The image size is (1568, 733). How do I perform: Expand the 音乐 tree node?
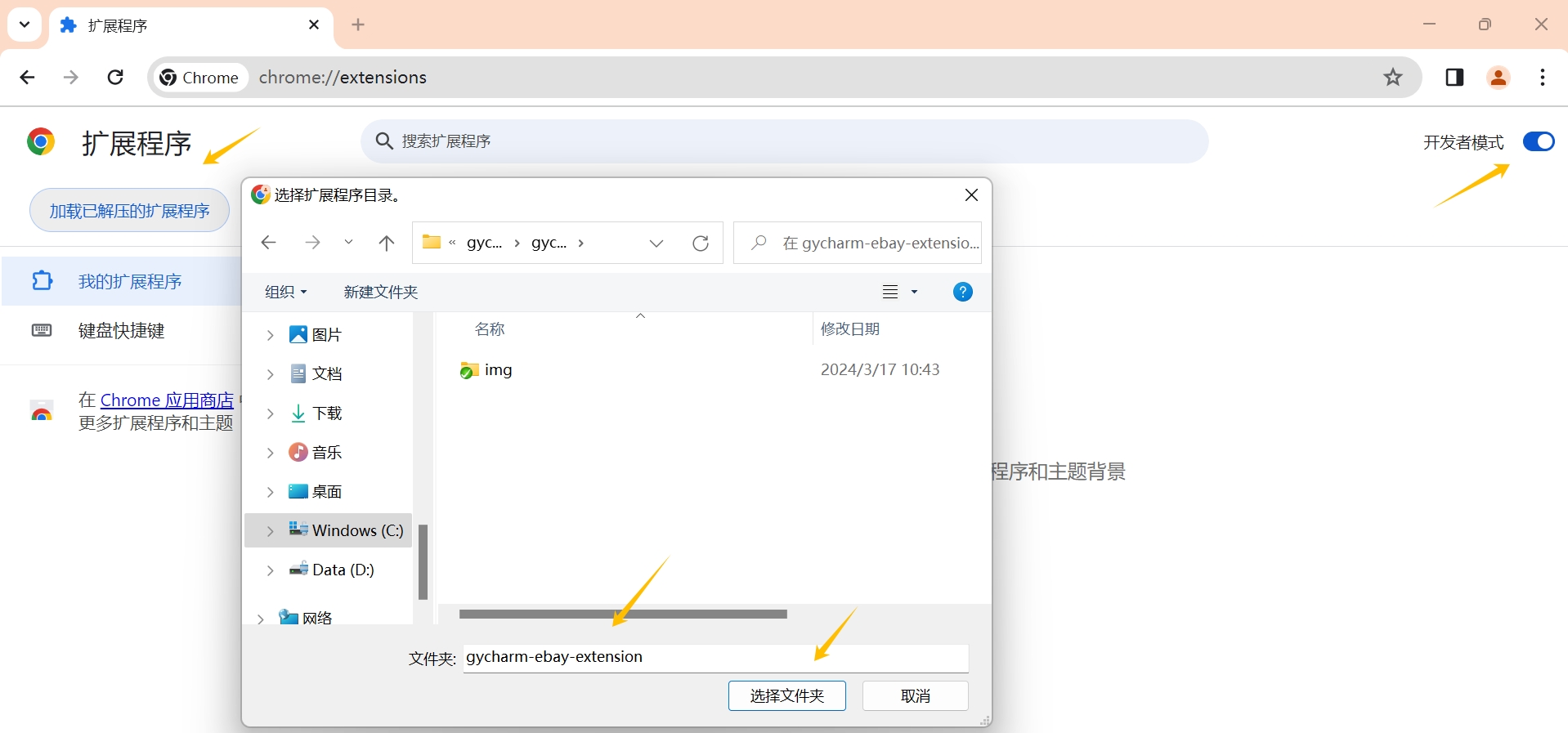tap(270, 453)
